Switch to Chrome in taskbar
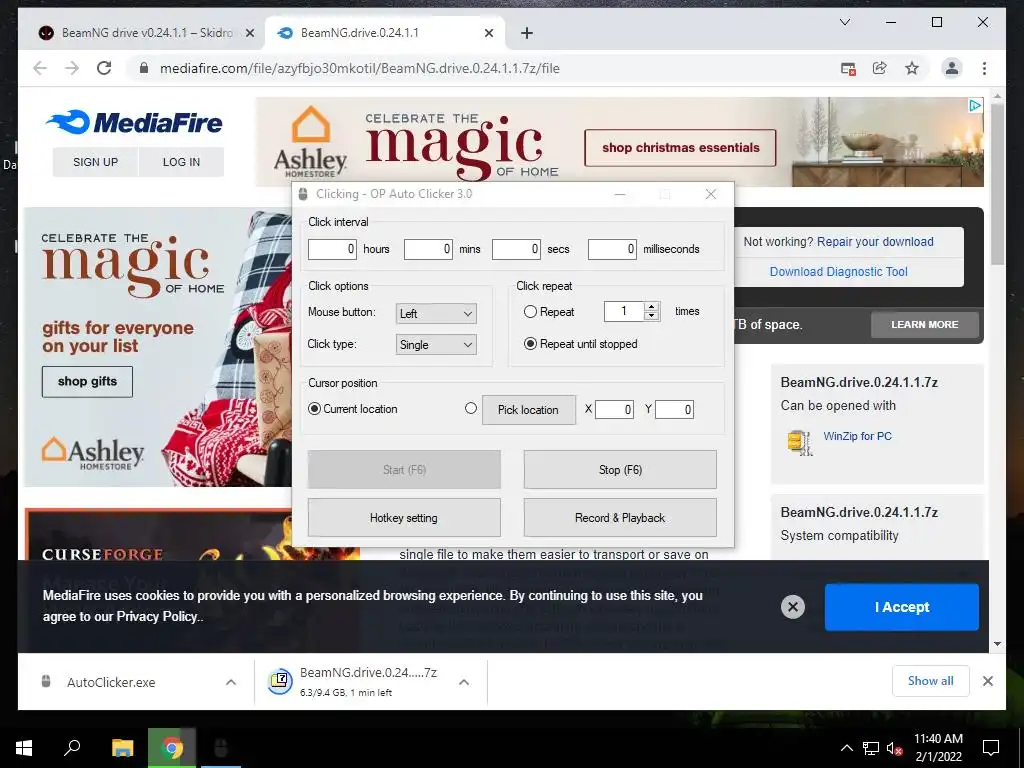Screen dimensions: 1024x768 172,748
